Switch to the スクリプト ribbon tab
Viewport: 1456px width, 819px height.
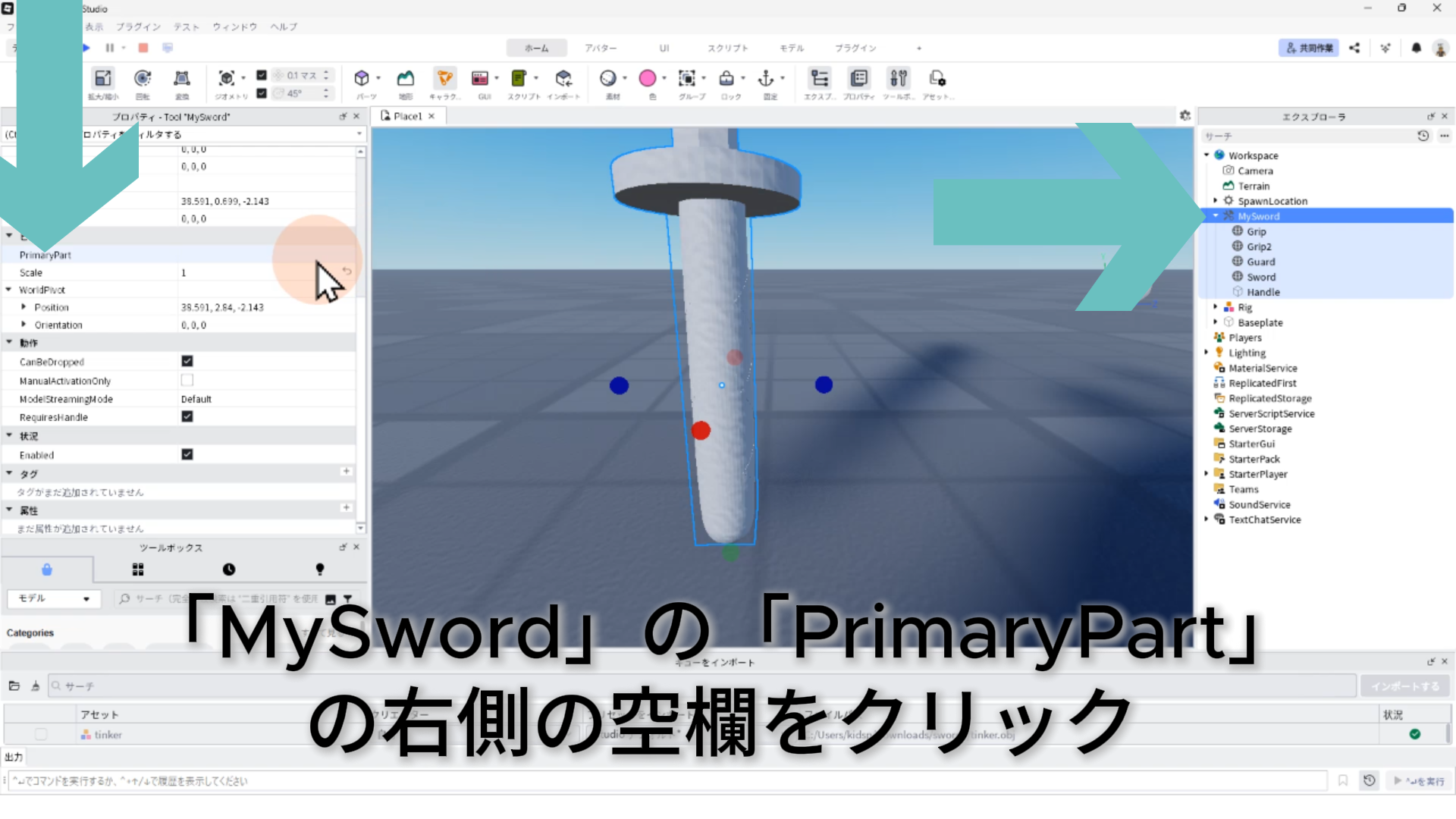tap(727, 48)
